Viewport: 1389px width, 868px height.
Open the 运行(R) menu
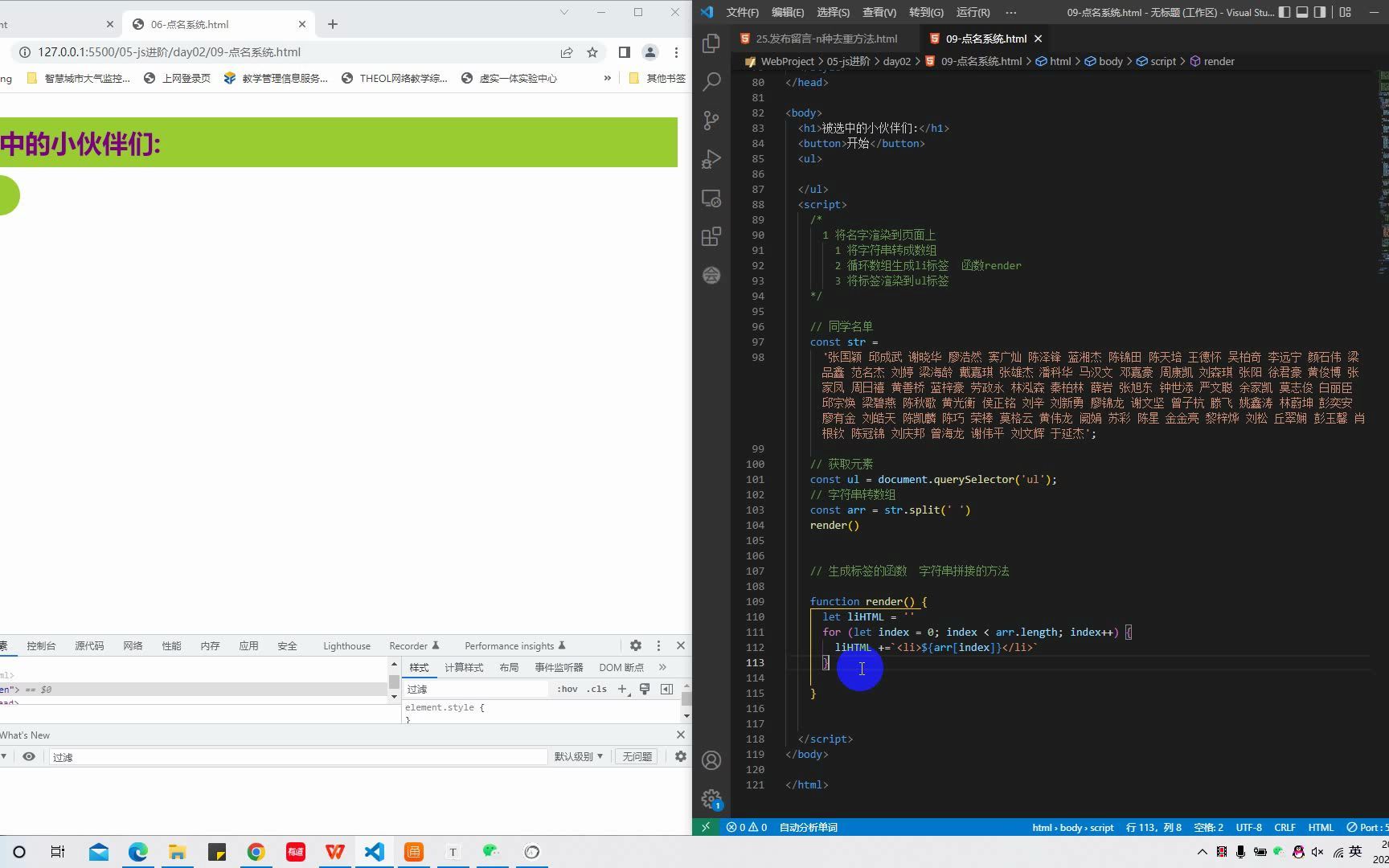[973, 12]
